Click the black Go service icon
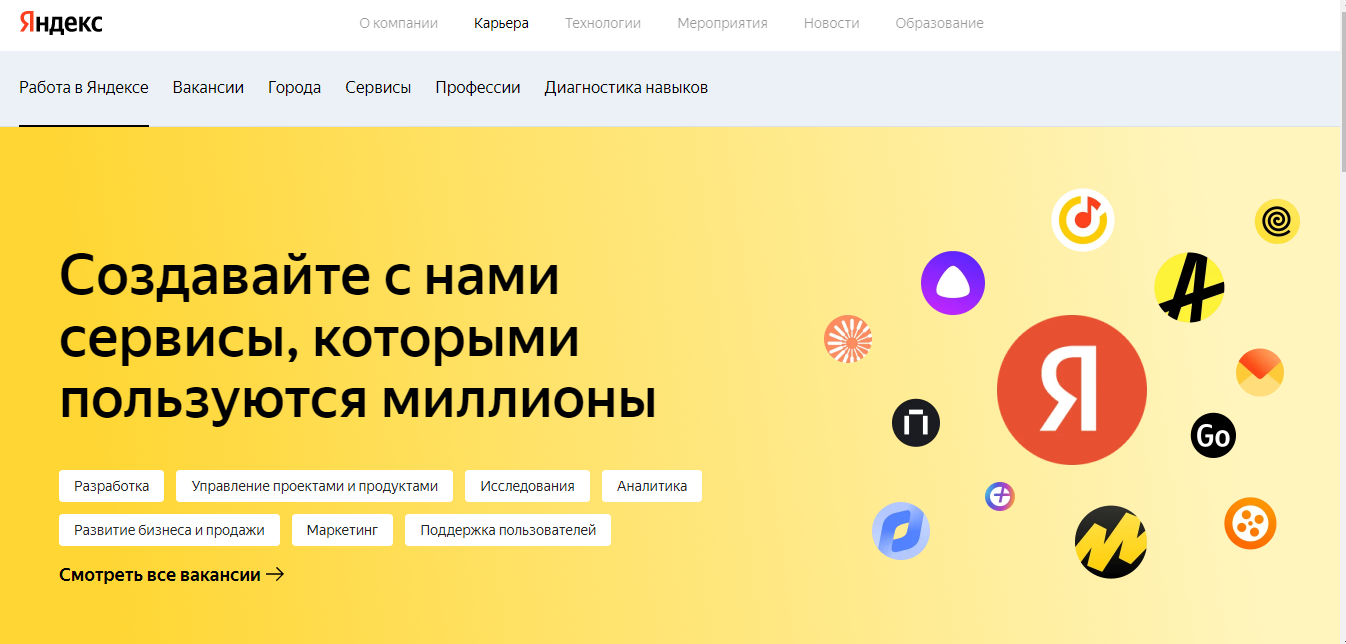Image resolution: width=1346 pixels, height=644 pixels. click(x=1213, y=435)
